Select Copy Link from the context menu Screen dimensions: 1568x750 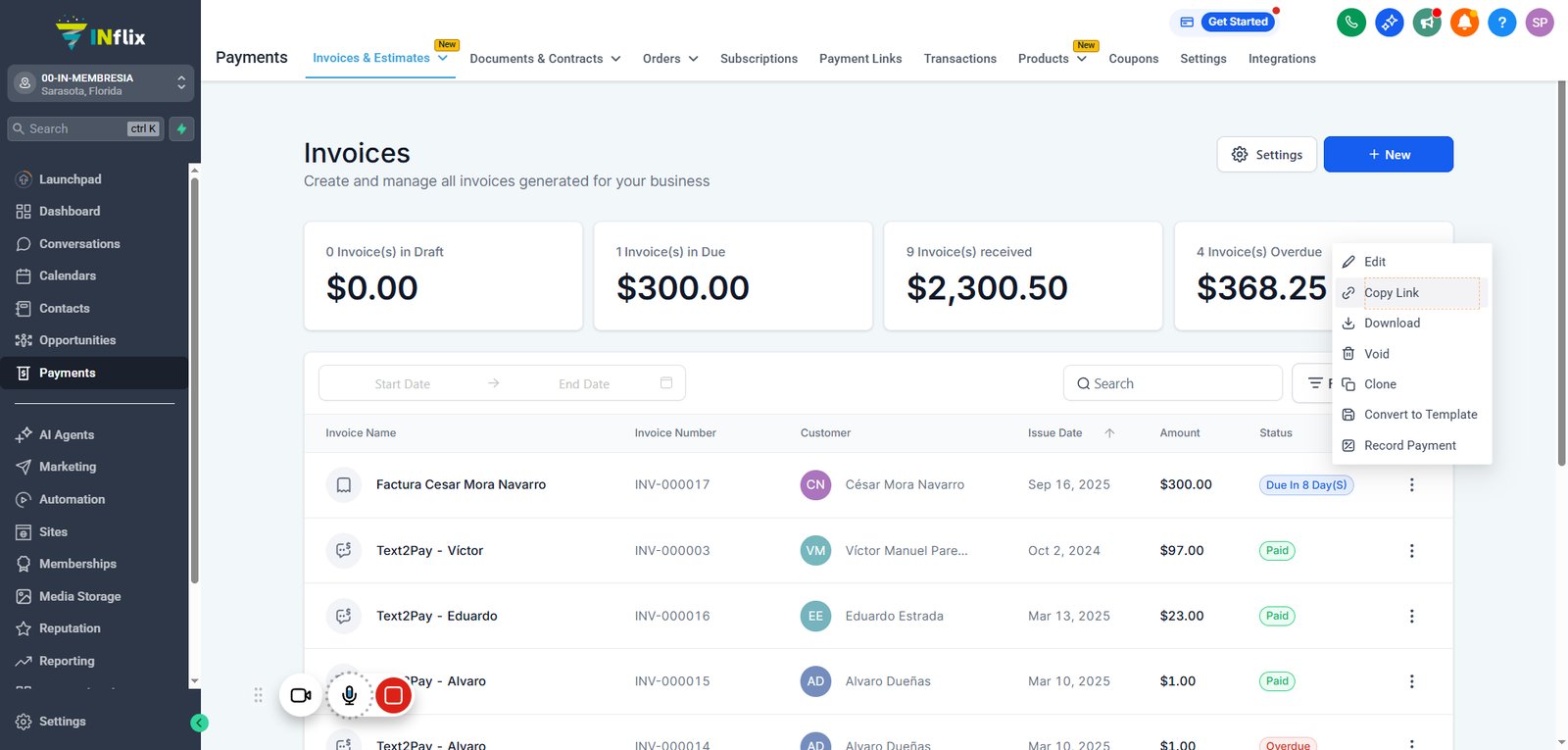(1411, 293)
